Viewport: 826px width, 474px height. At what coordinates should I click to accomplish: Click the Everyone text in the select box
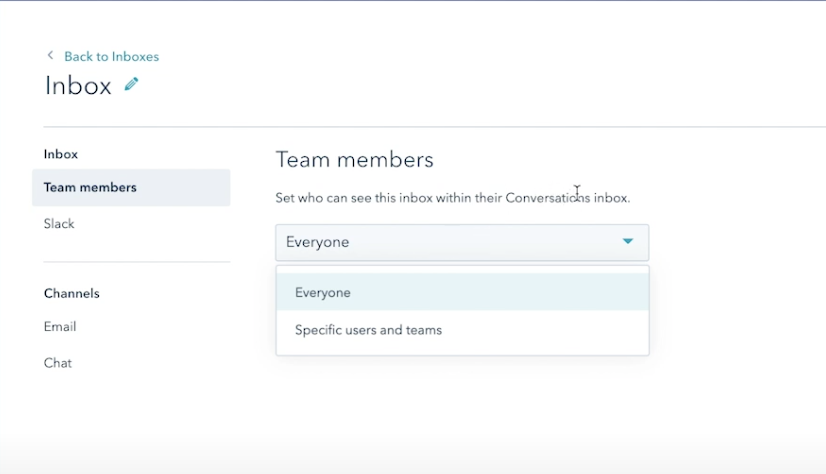[318, 242]
